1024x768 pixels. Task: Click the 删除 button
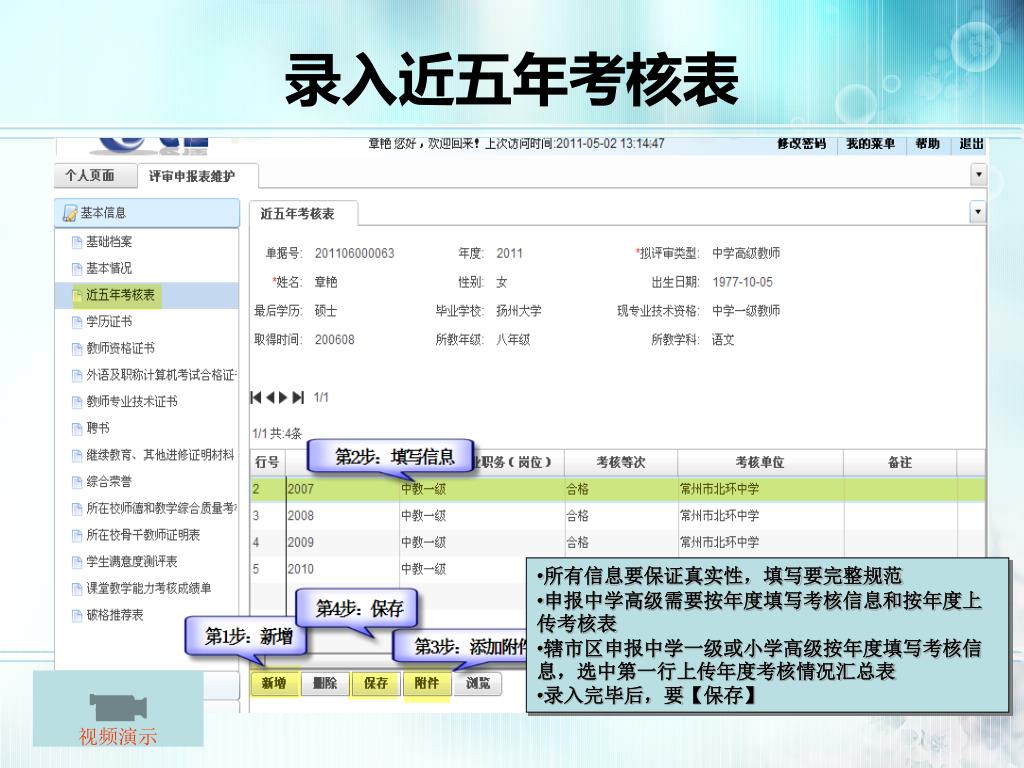(325, 683)
